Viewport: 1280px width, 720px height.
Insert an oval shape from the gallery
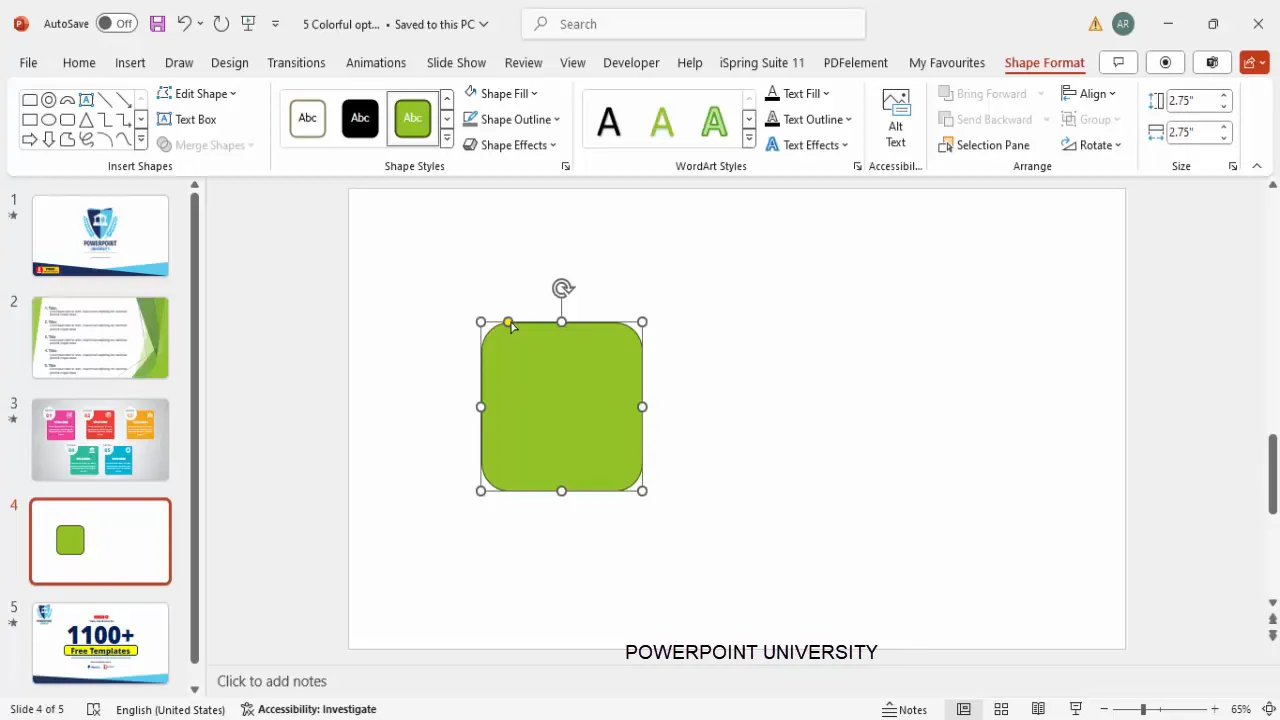(48, 119)
